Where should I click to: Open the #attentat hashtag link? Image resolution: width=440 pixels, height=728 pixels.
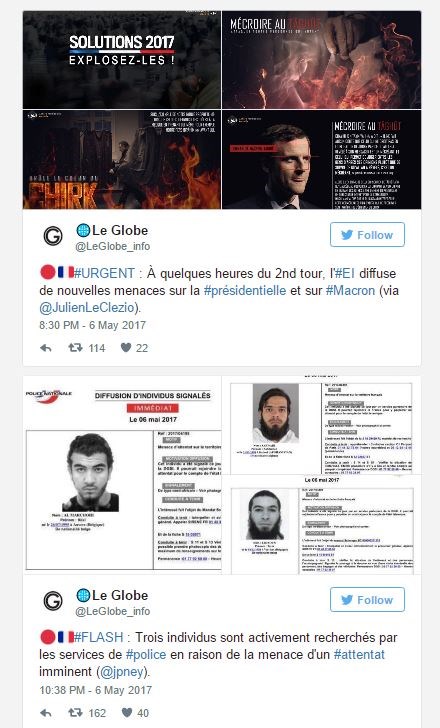click(x=359, y=655)
